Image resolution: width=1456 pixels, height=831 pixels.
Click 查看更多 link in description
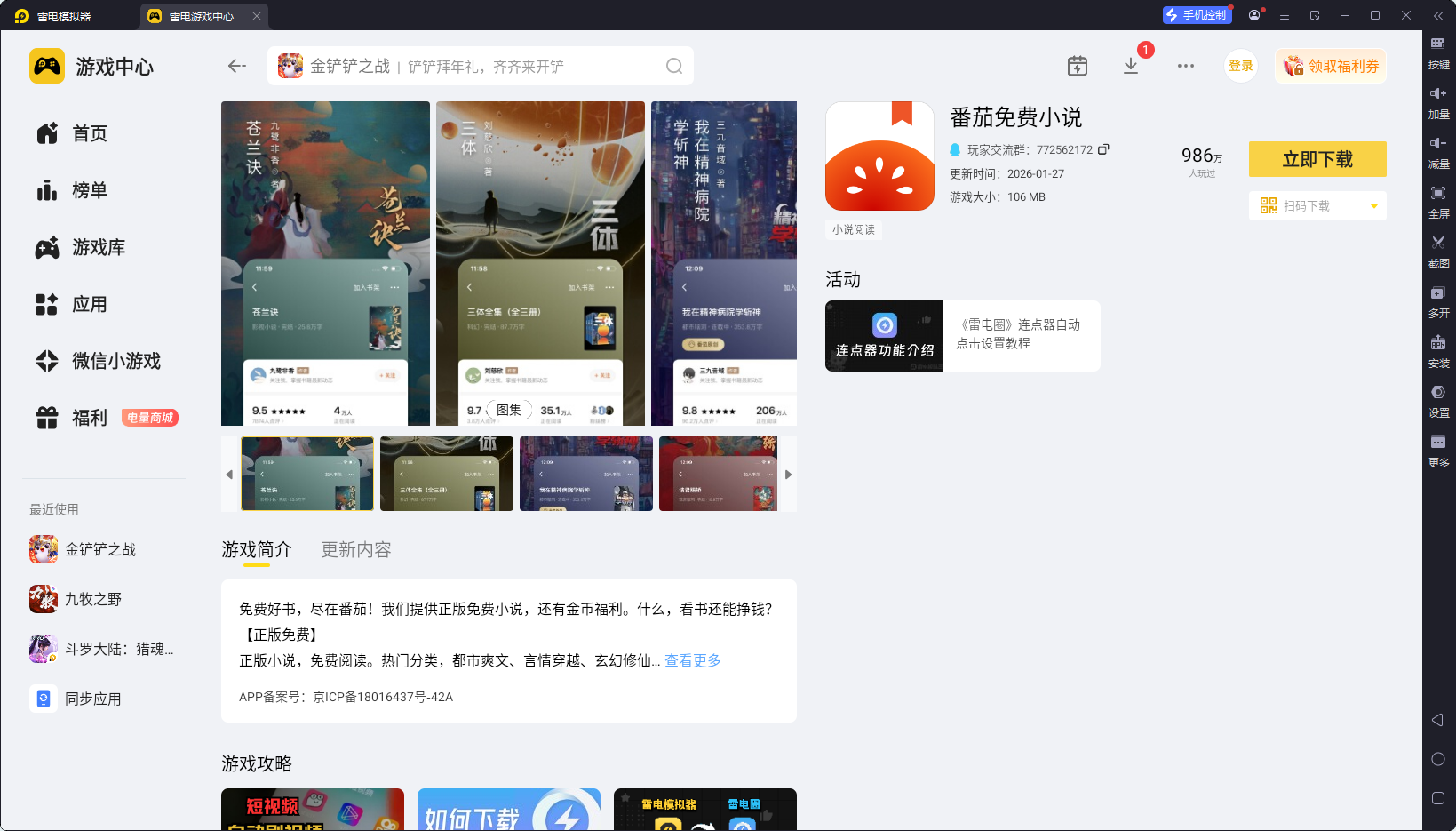pos(693,660)
